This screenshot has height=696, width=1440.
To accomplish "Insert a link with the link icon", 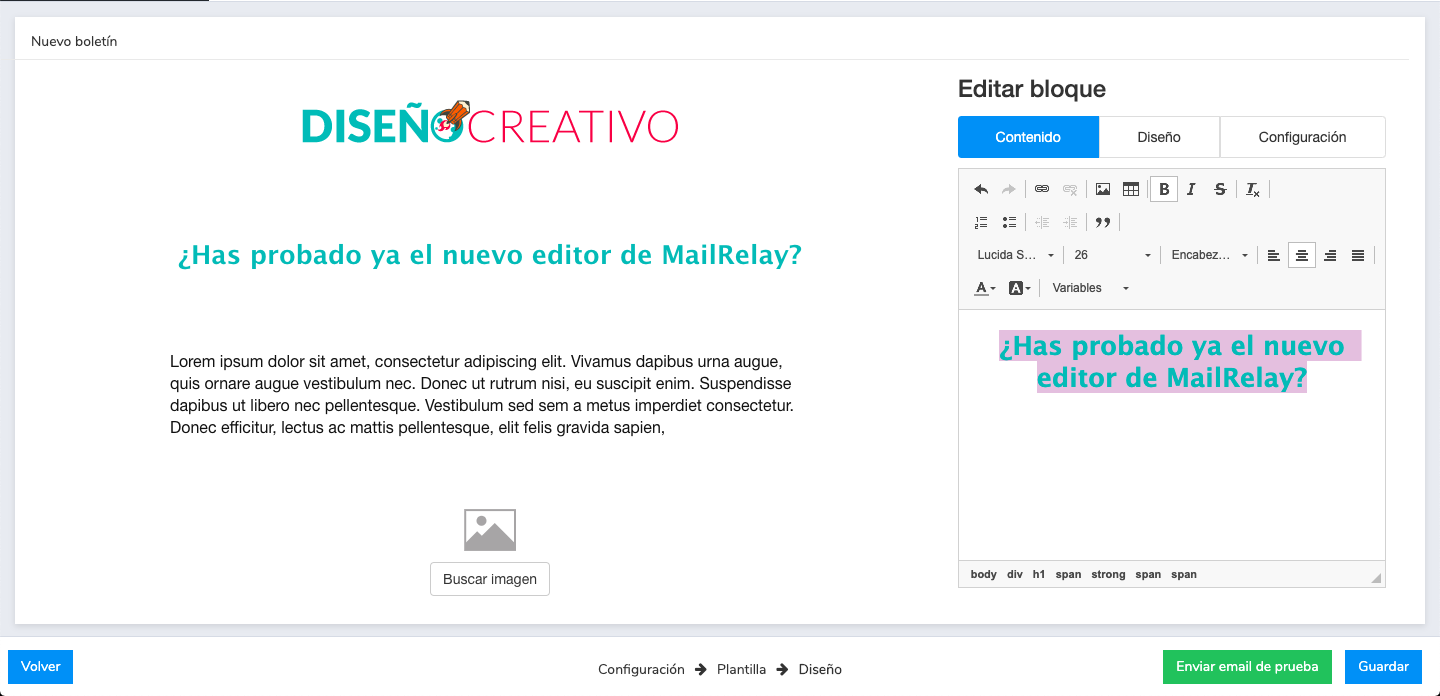I will click(x=1040, y=188).
